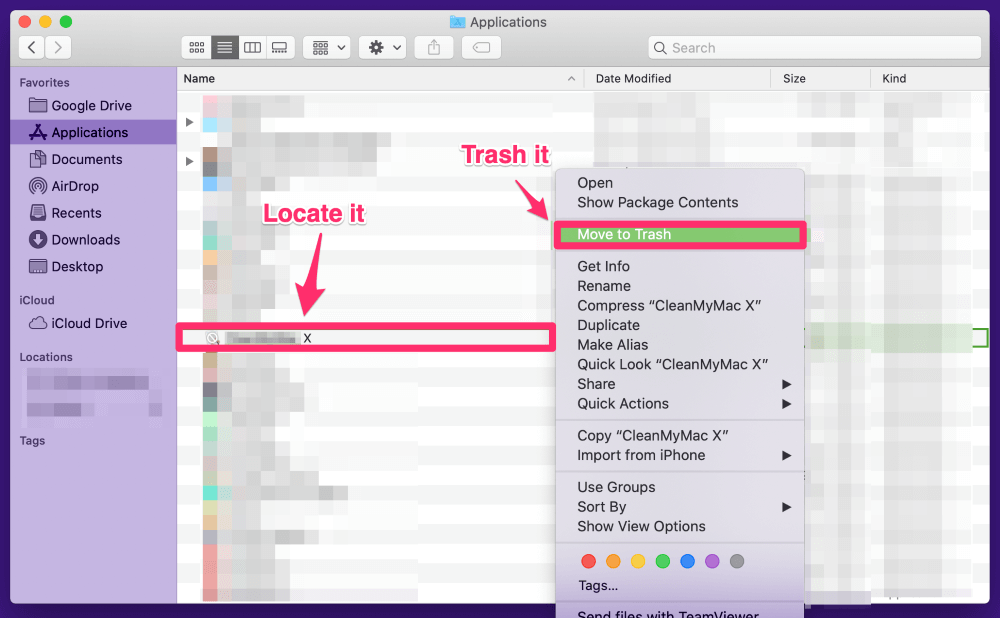Focus the Search field
Viewport: 1000px width, 618px height.
click(814, 48)
